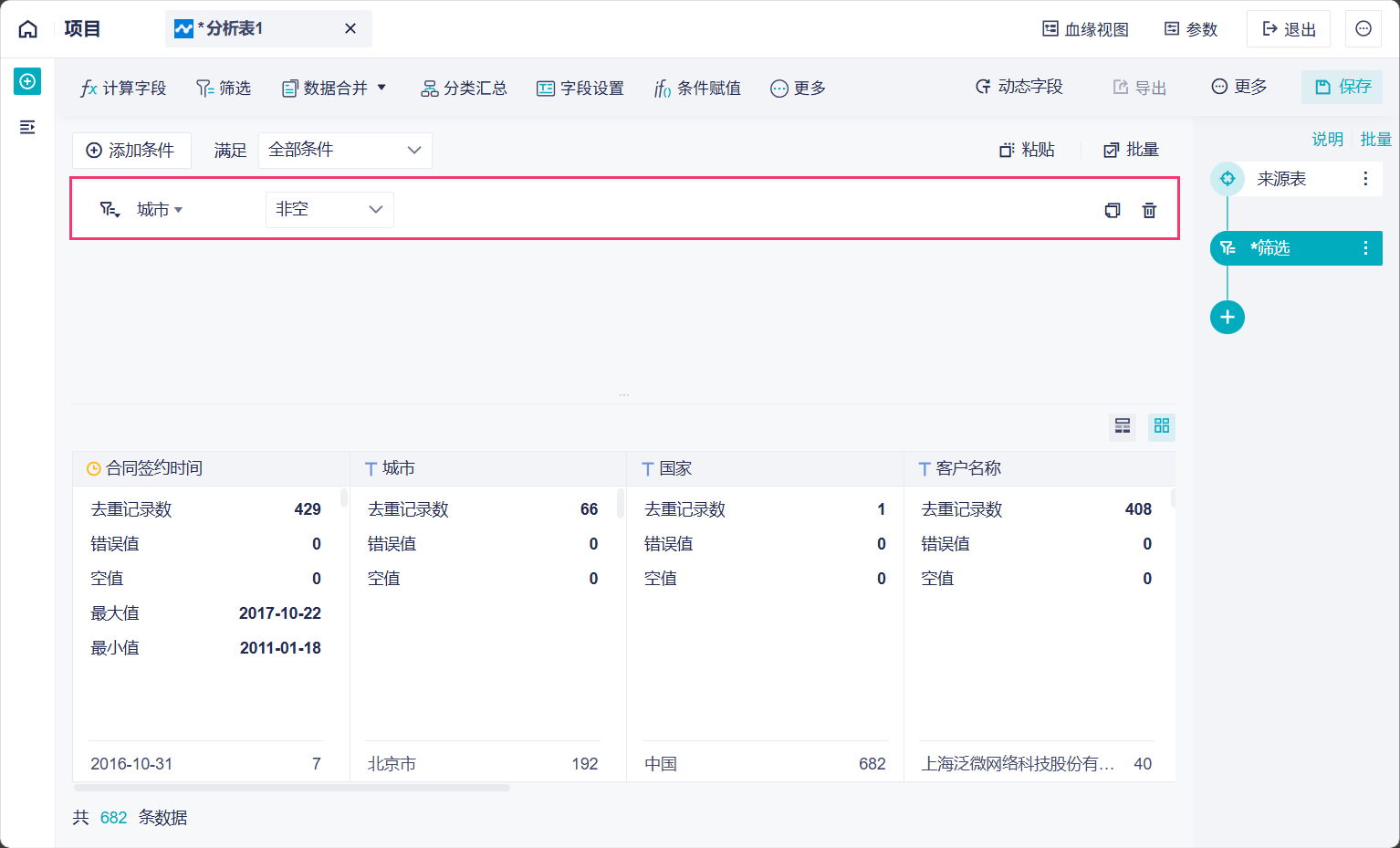Viewport: 1400px width, 848px height.
Task: Open 分类汇总 from the toolbar
Action: coord(464,89)
